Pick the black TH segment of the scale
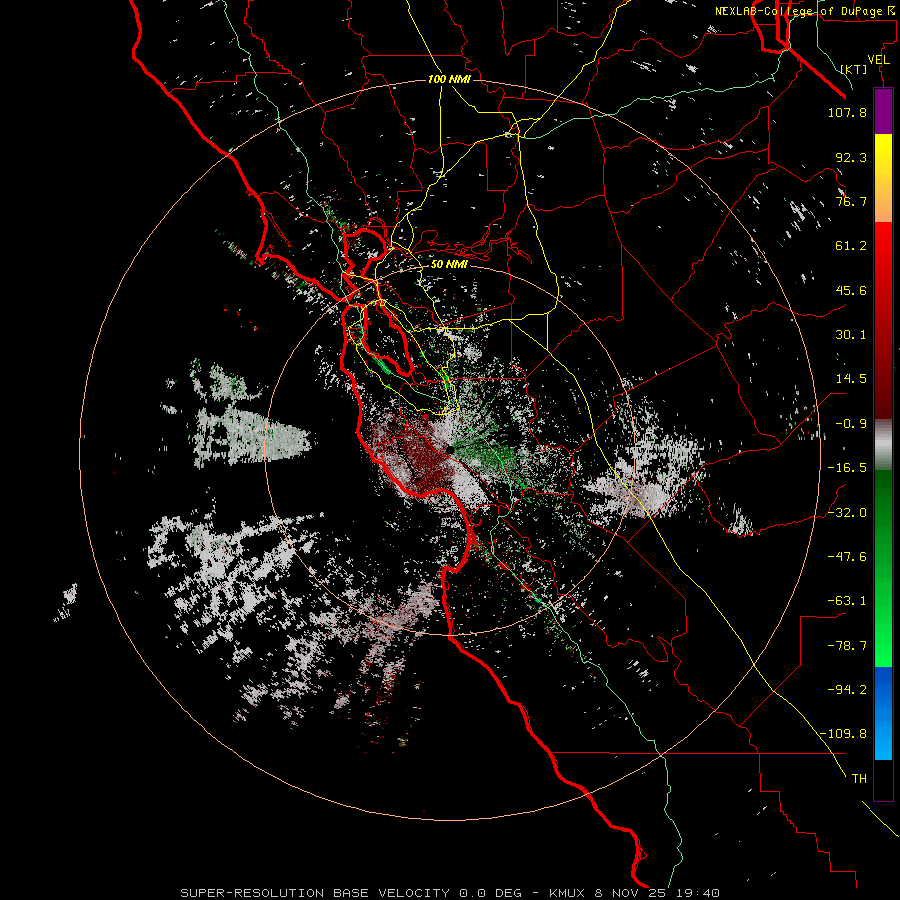 click(883, 779)
